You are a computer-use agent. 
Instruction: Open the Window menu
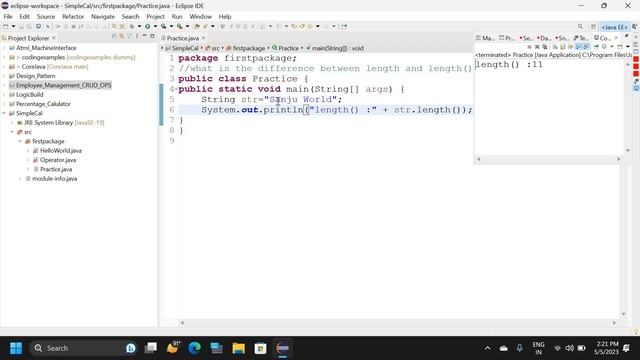click(200, 16)
